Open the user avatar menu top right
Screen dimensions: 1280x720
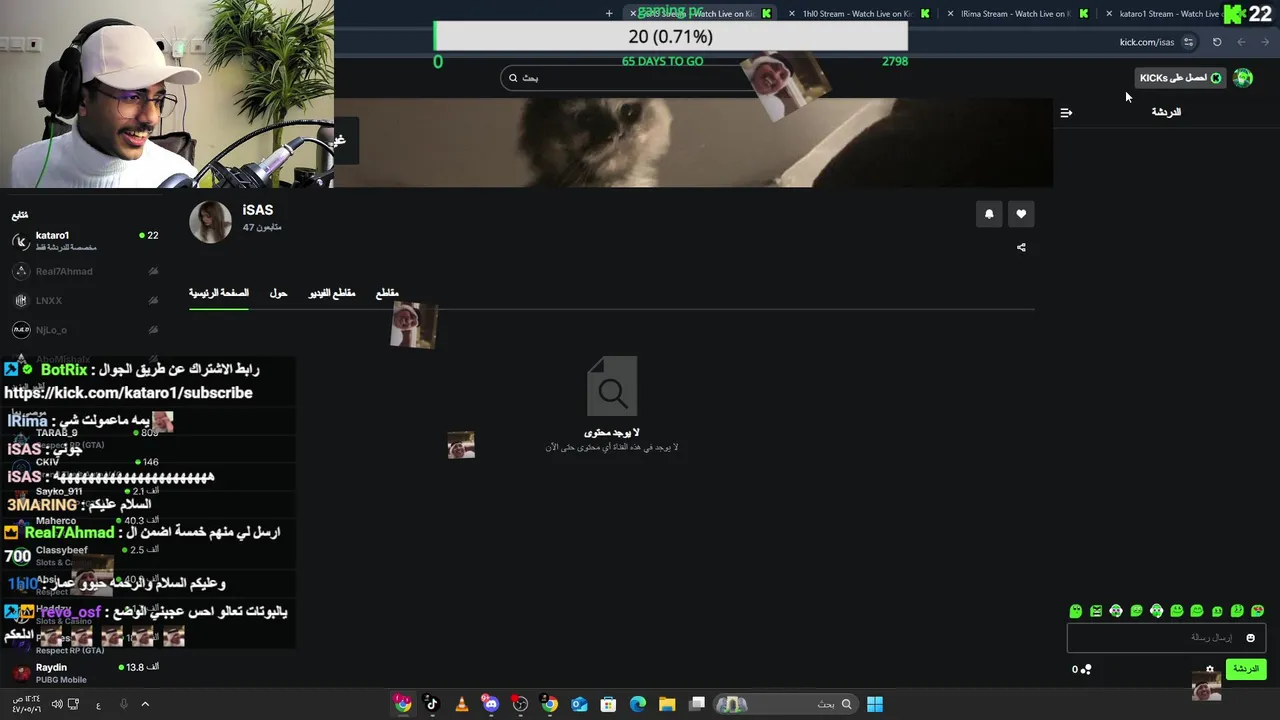(1243, 78)
